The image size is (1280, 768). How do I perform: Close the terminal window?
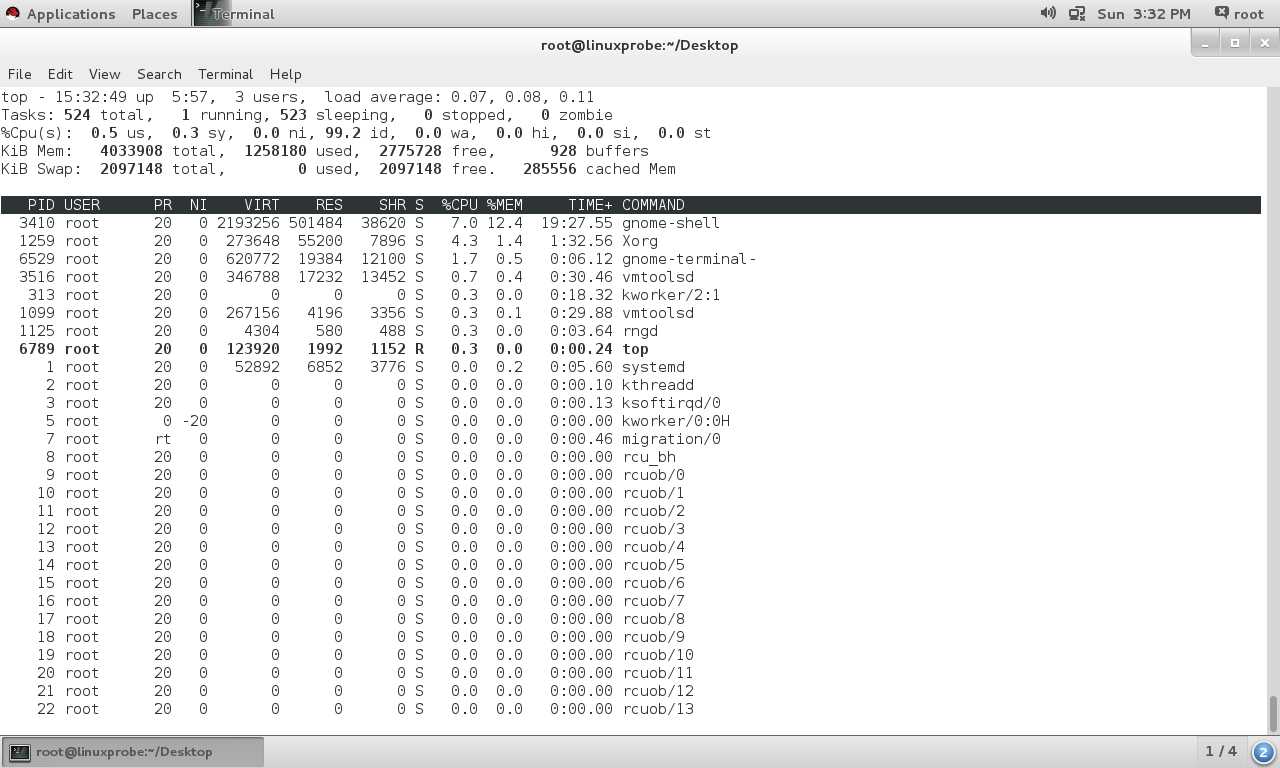point(1264,43)
